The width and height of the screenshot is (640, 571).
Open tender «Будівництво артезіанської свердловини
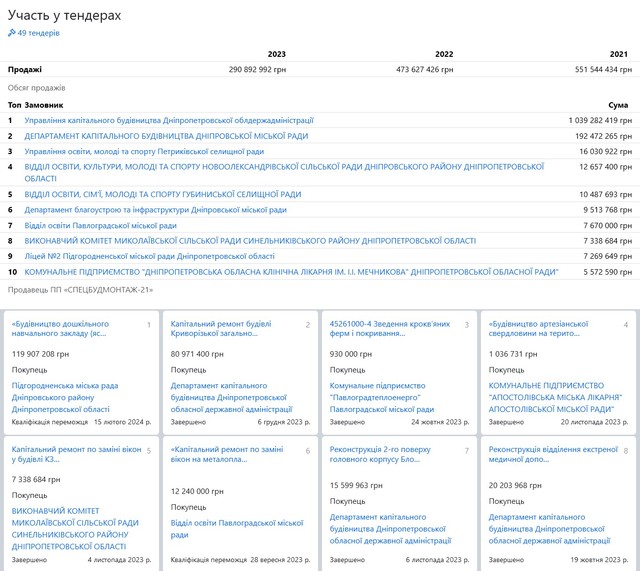click(538, 329)
